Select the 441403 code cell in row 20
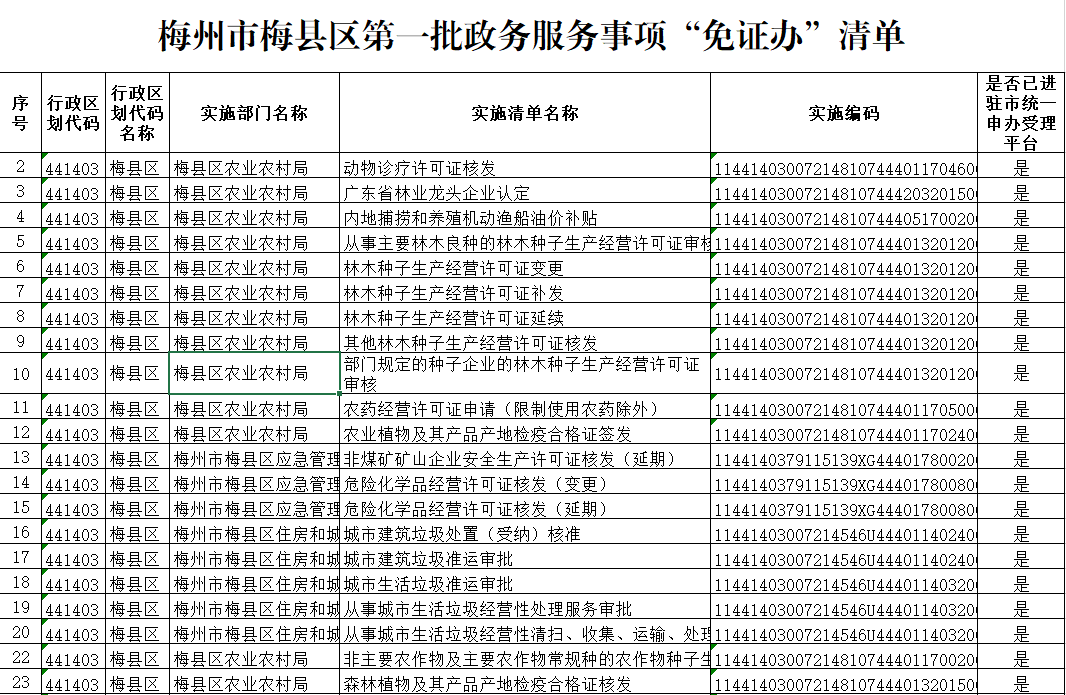1066x695 pixels. (72, 634)
